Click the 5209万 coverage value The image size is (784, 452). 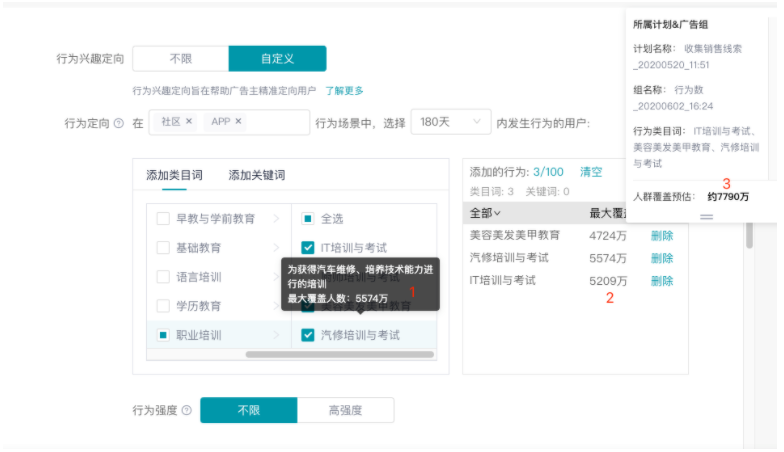(x=608, y=281)
